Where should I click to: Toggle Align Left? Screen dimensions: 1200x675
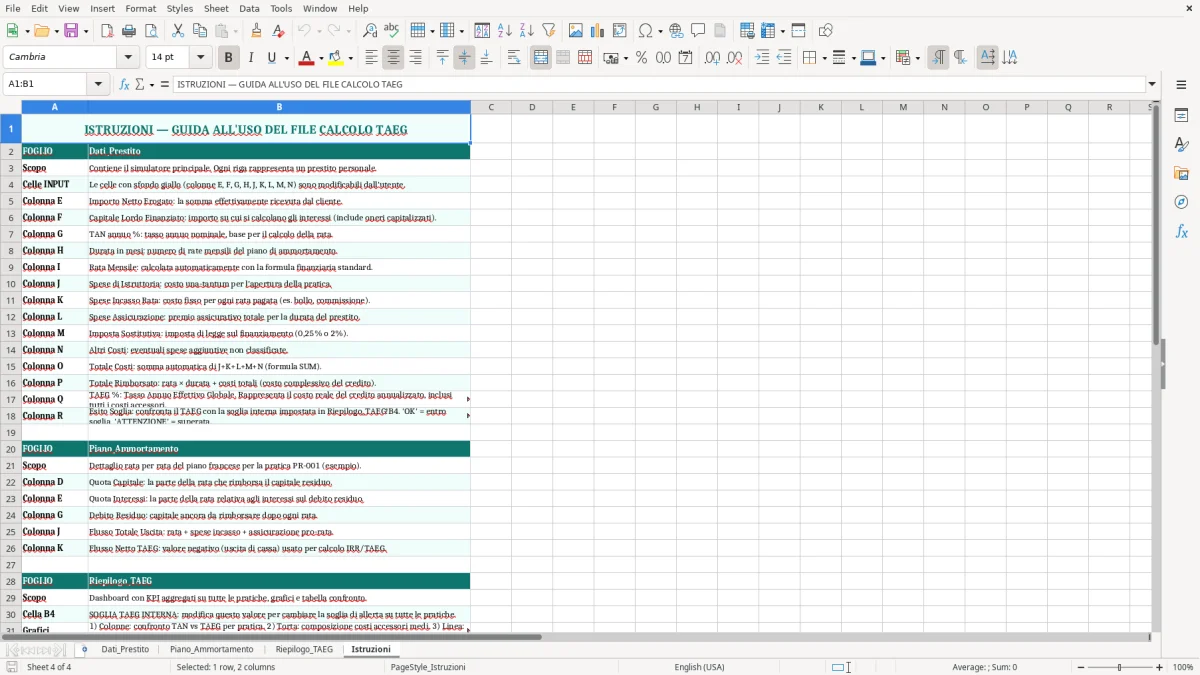[371, 58]
